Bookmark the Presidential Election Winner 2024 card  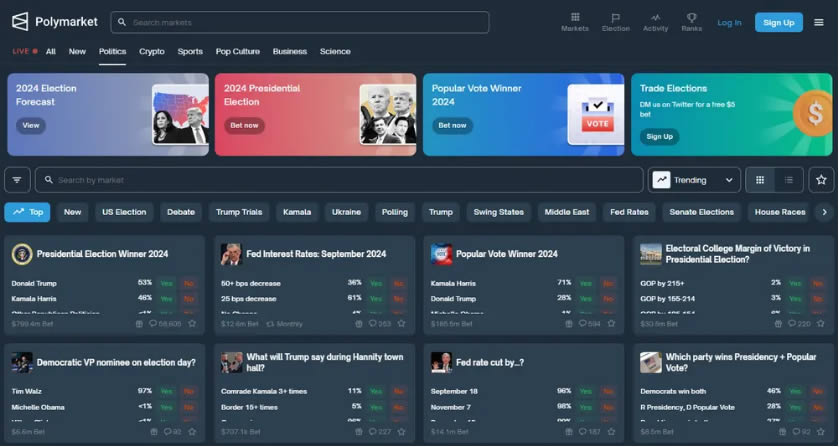tap(193, 324)
